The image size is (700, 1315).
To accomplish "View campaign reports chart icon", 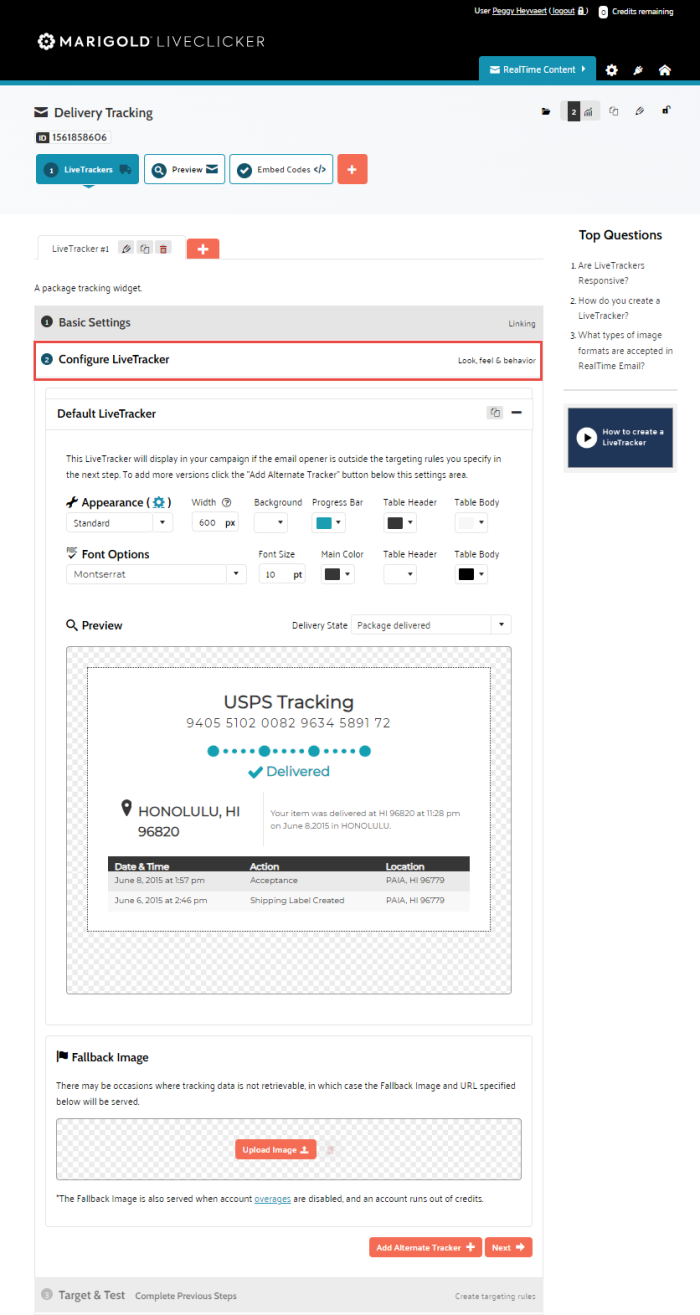I will (x=589, y=112).
